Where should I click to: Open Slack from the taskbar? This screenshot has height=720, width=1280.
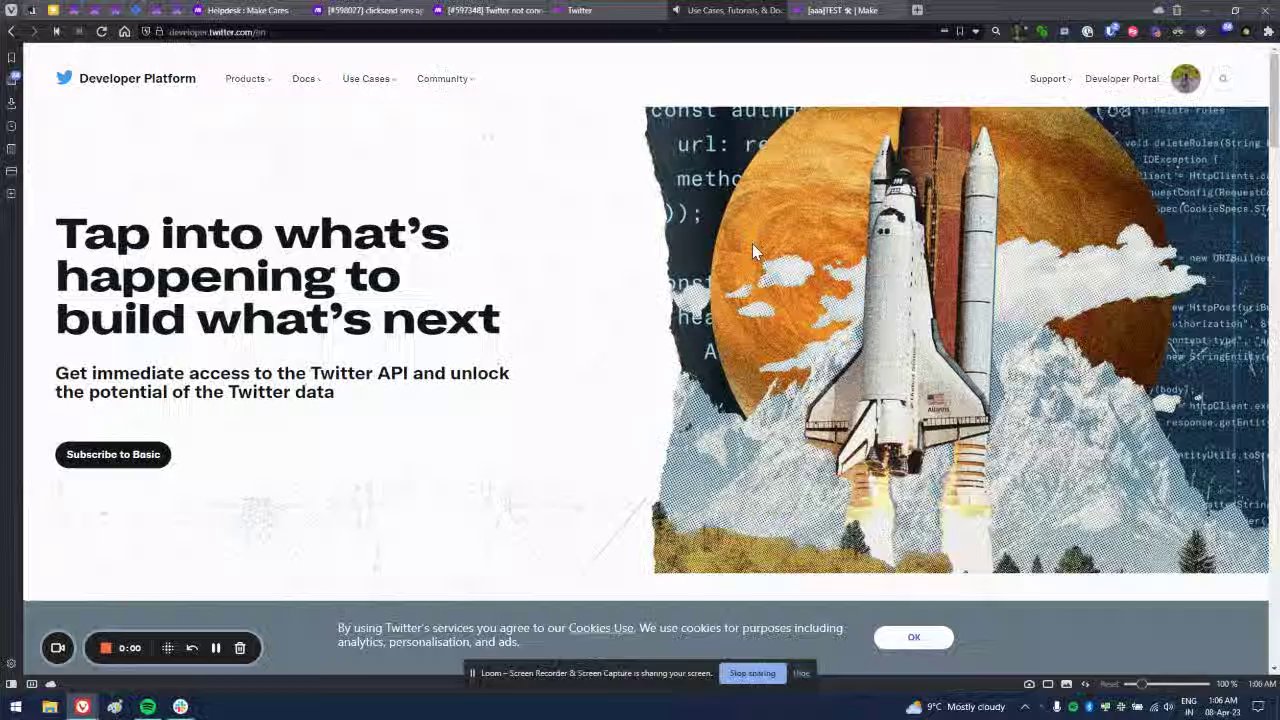click(x=180, y=707)
